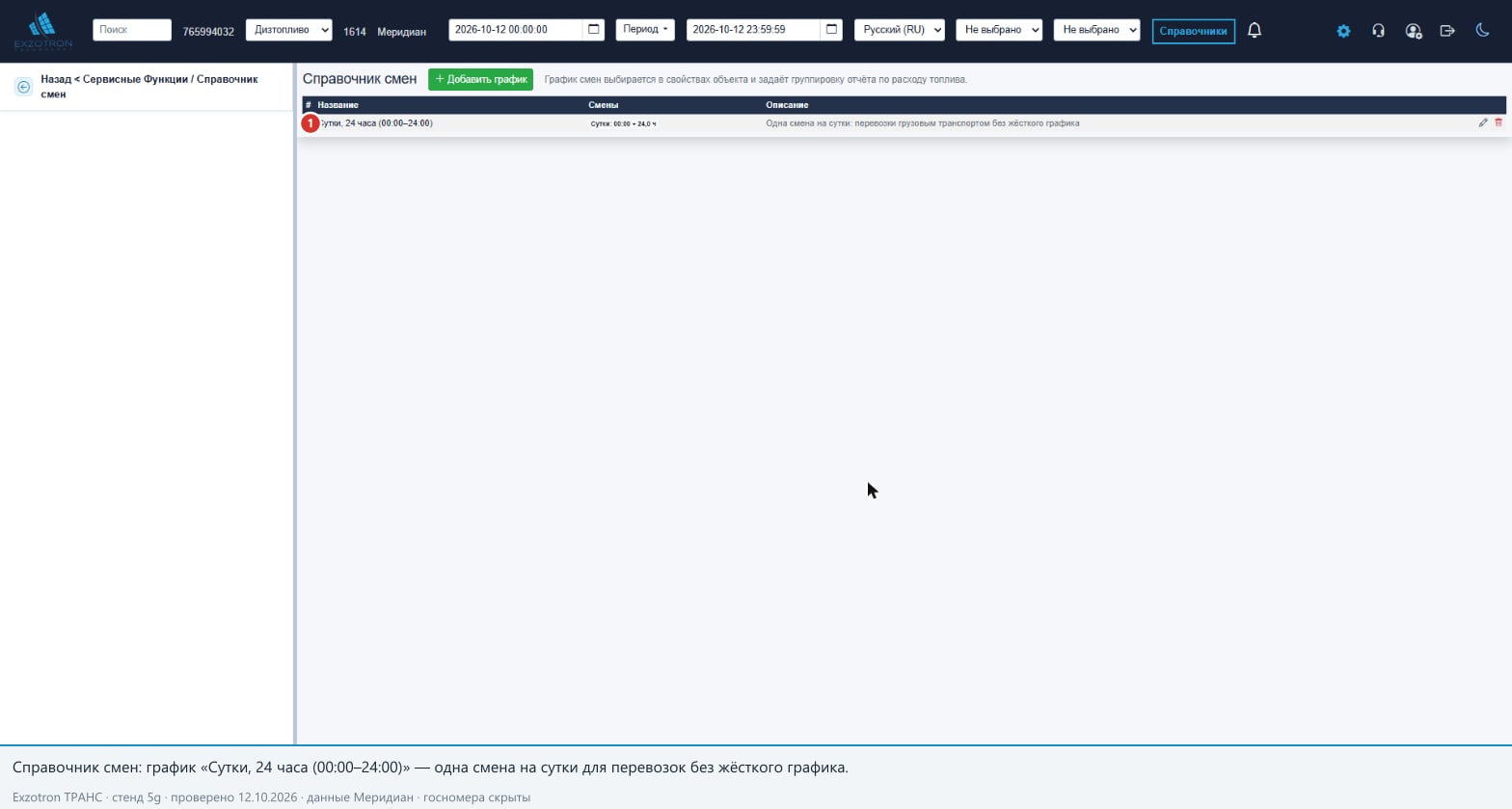Select the Сутки, 24 часа schedule row
1512x809 pixels.
[904, 123]
